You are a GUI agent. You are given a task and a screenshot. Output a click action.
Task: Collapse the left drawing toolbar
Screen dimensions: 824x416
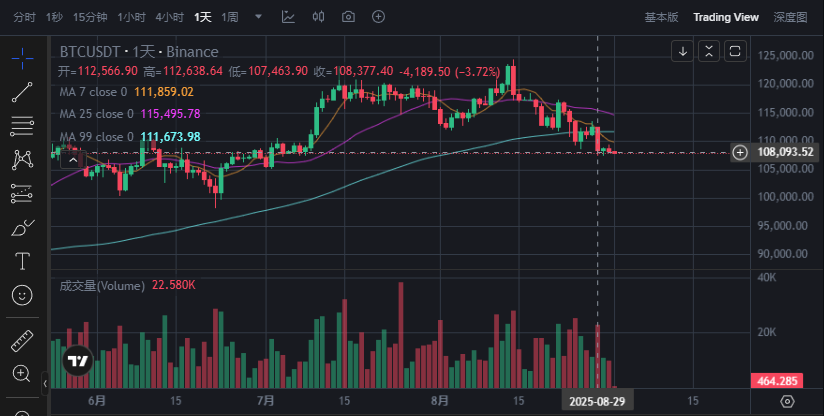click(44, 383)
